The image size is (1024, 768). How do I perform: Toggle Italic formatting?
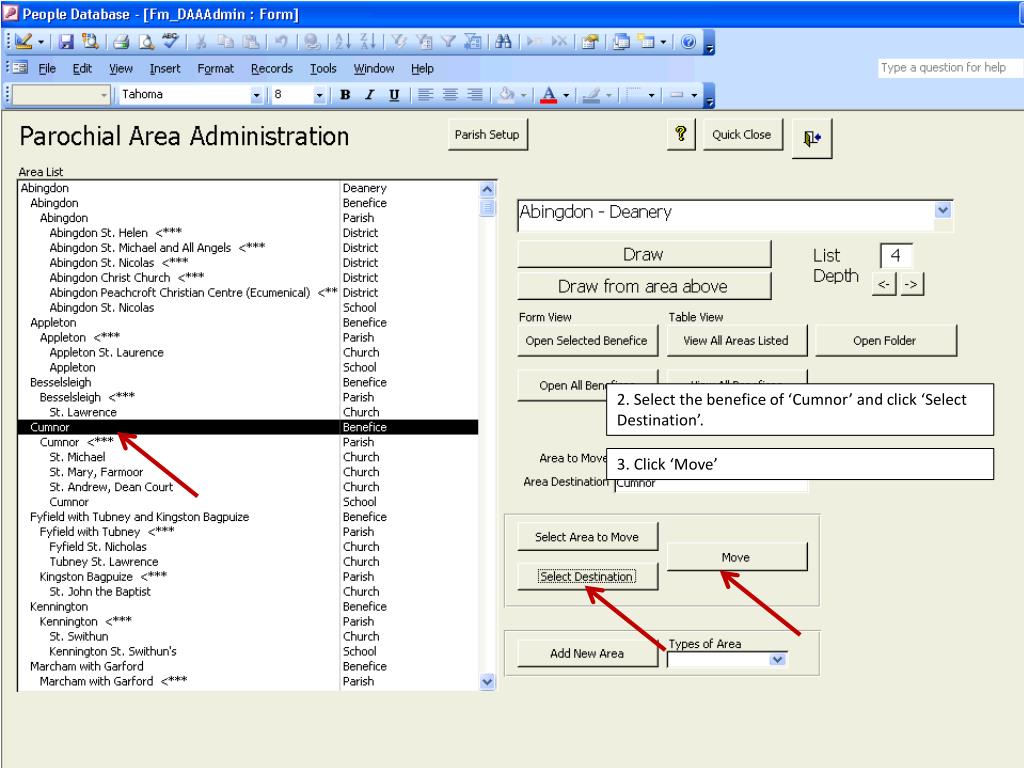(370, 95)
